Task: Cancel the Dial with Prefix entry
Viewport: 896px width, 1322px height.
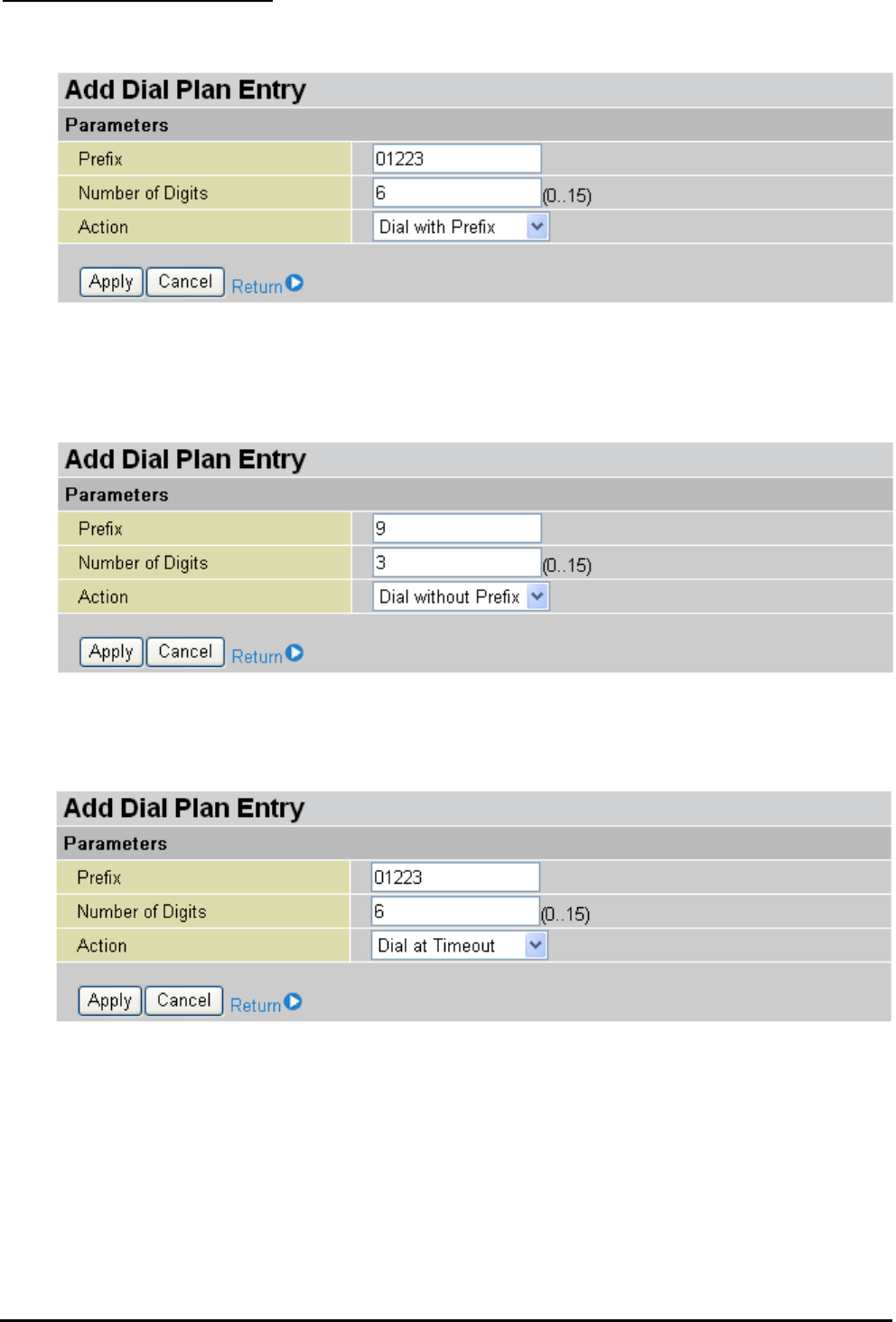Action: [185, 282]
